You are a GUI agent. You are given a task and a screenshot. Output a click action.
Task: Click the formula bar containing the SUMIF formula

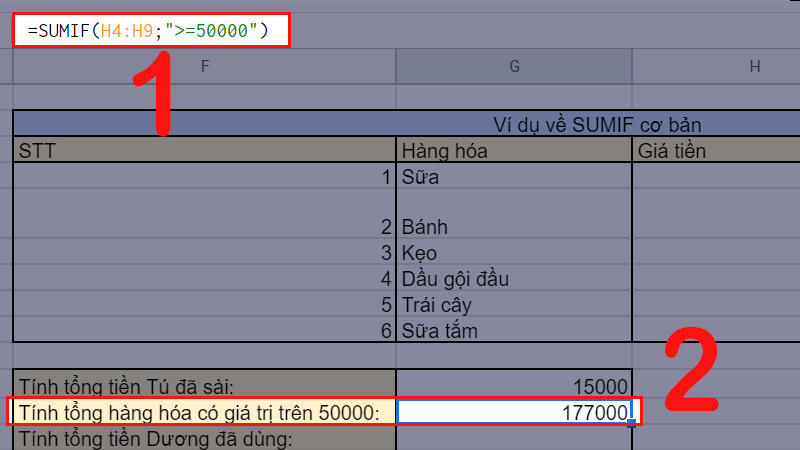(x=150, y=31)
